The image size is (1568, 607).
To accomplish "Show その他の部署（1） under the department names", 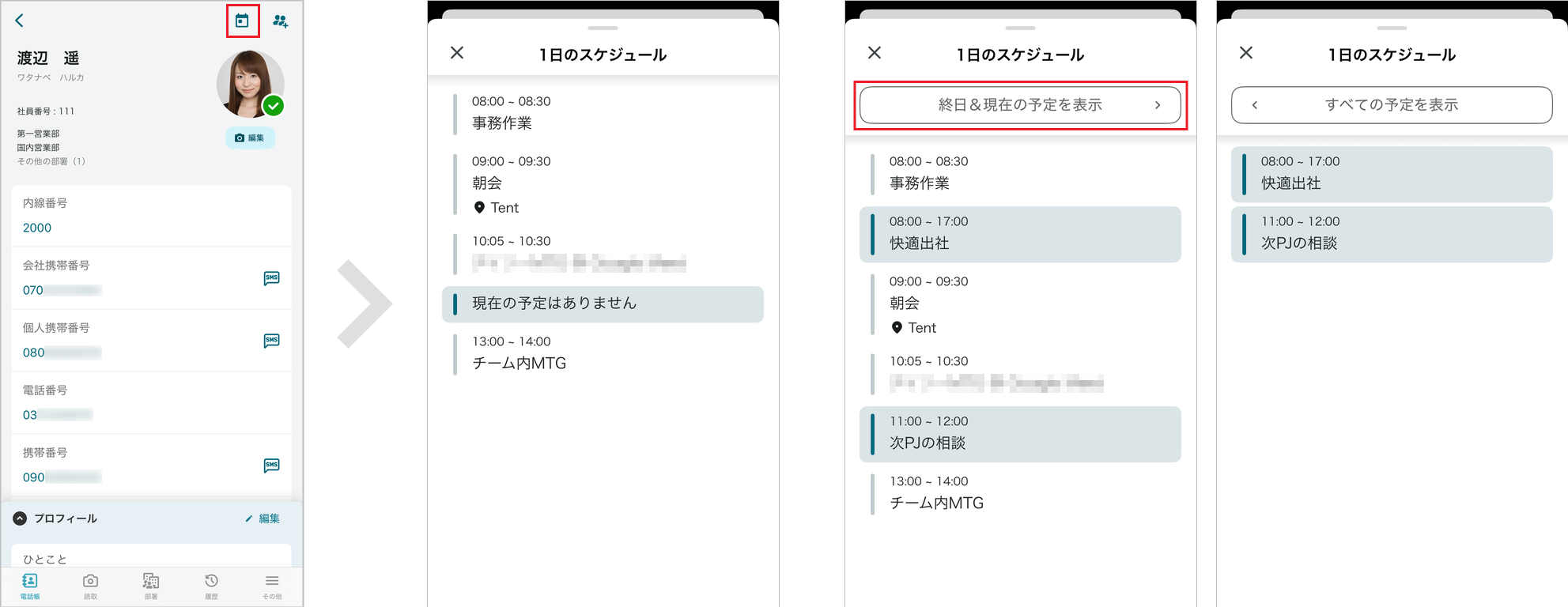I will coord(51,161).
